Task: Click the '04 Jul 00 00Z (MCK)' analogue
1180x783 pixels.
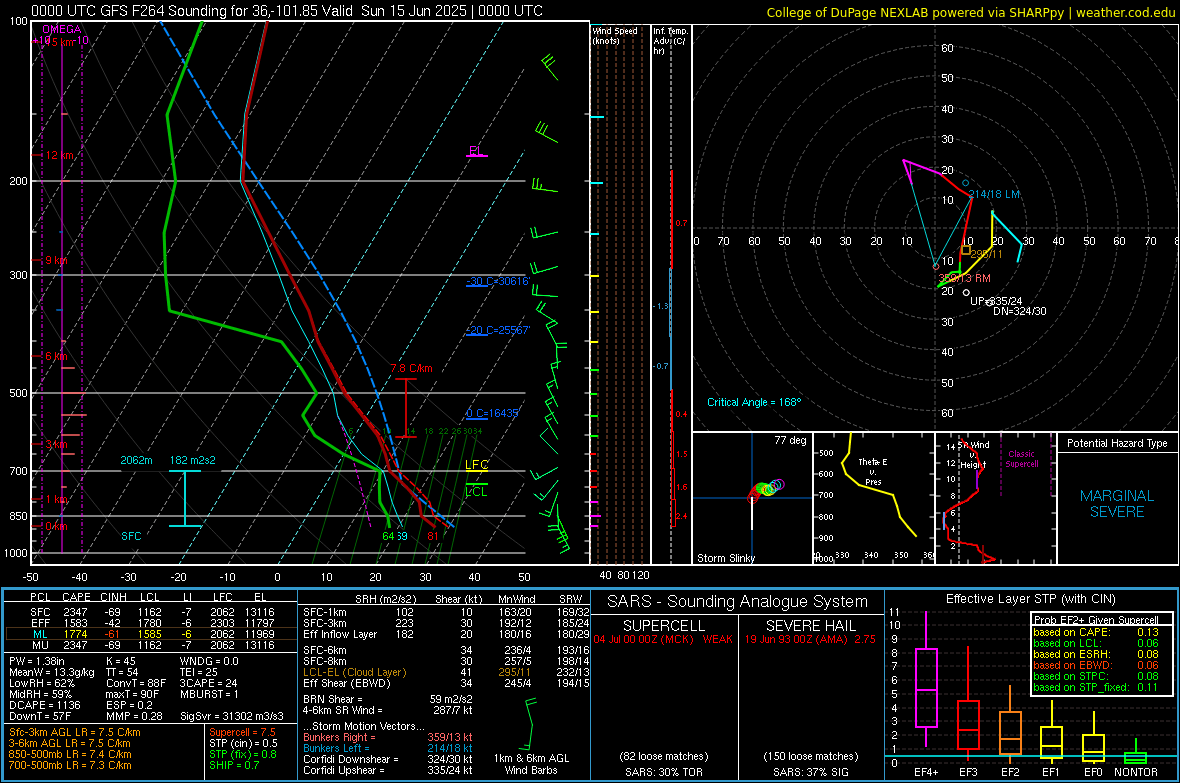Action: point(643,639)
